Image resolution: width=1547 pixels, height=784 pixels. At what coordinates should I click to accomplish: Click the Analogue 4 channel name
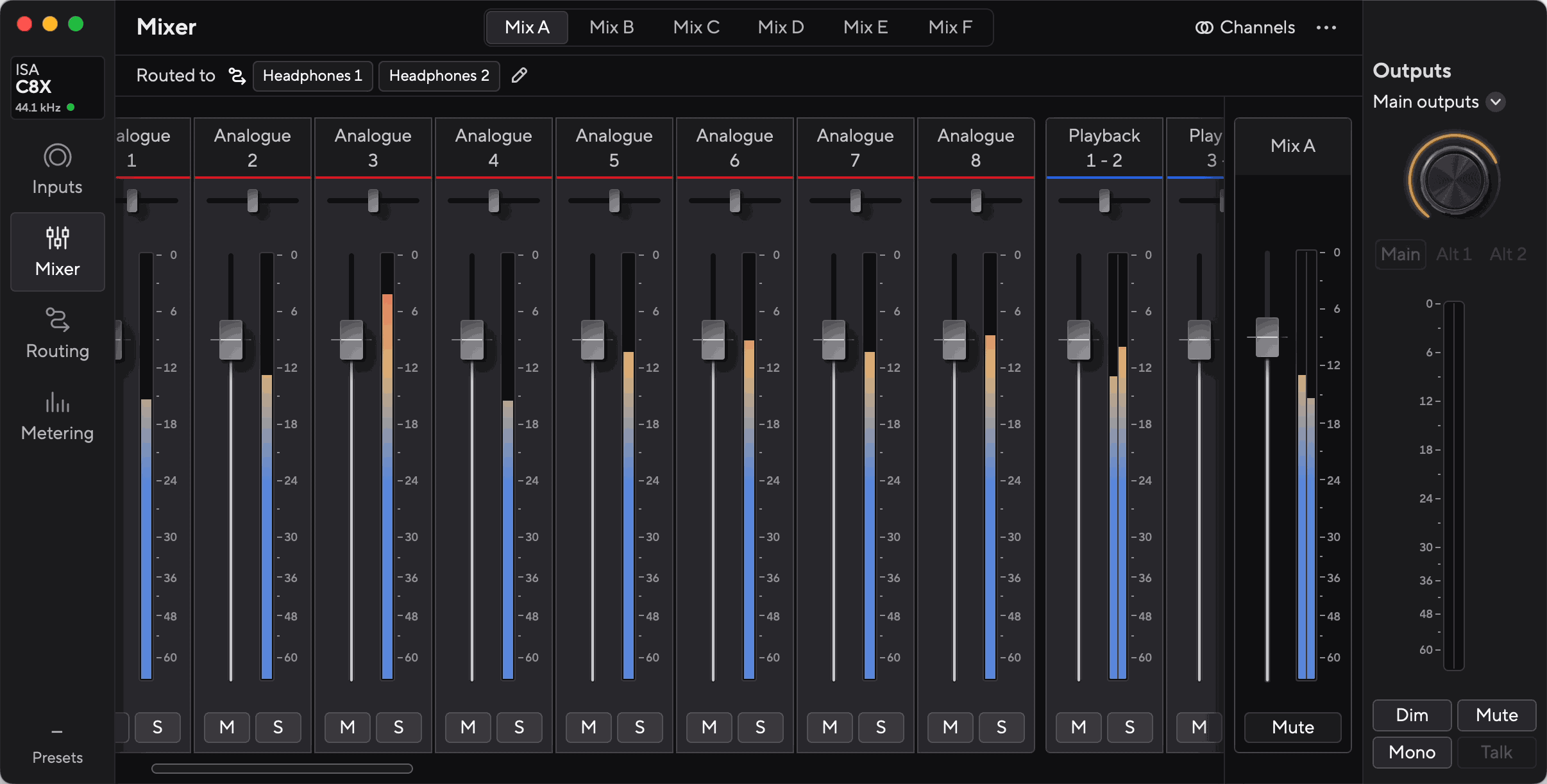[x=494, y=147]
